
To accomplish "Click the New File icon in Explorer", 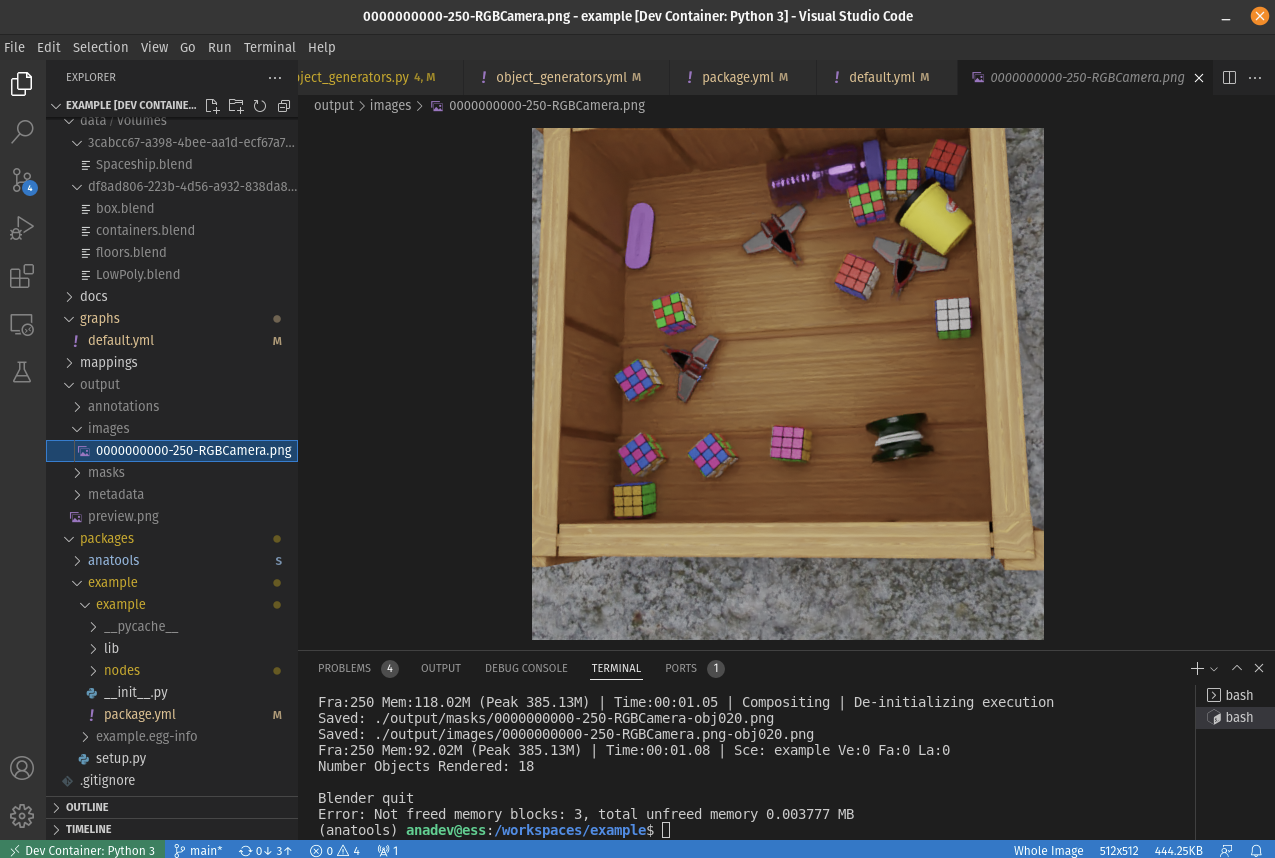I will 212,106.
